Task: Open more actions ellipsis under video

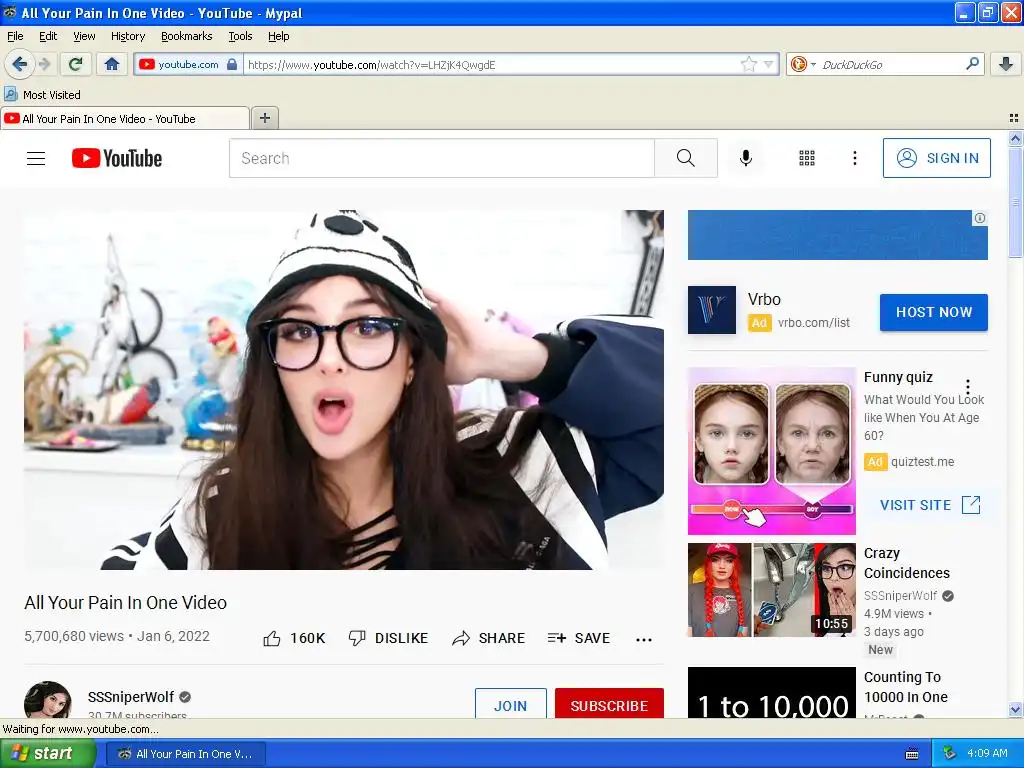Action: click(644, 639)
